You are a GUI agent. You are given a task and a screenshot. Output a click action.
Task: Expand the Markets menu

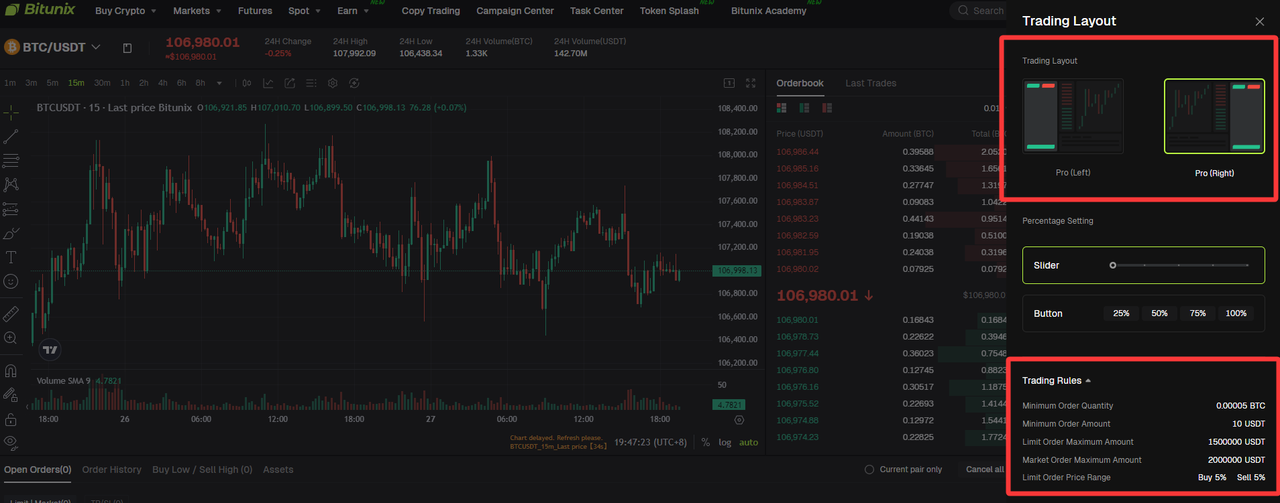tap(197, 11)
